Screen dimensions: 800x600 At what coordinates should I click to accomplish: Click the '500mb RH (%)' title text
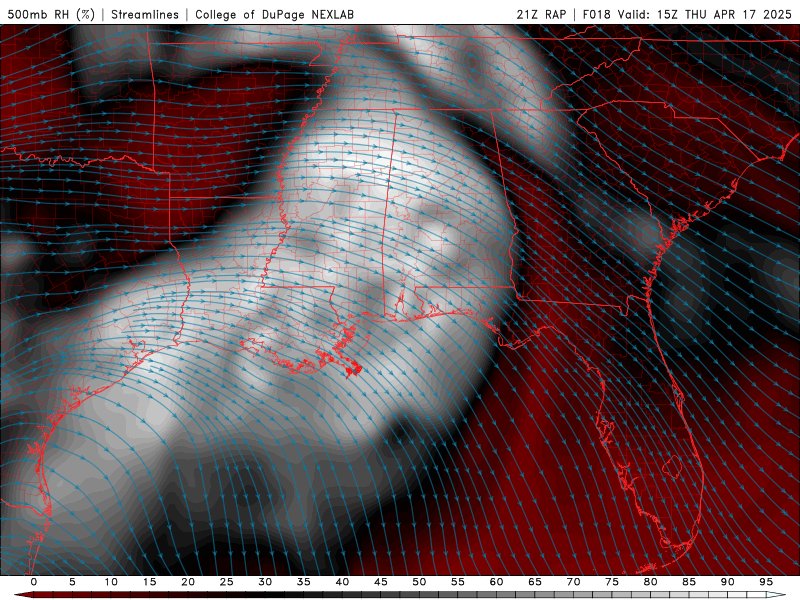[51, 14]
